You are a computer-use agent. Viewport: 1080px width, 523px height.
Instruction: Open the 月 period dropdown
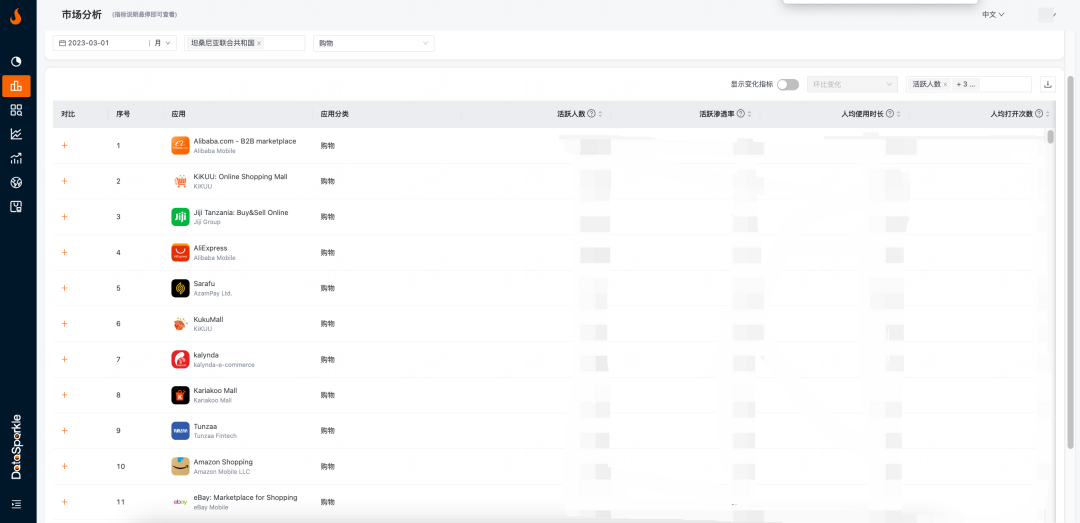163,43
